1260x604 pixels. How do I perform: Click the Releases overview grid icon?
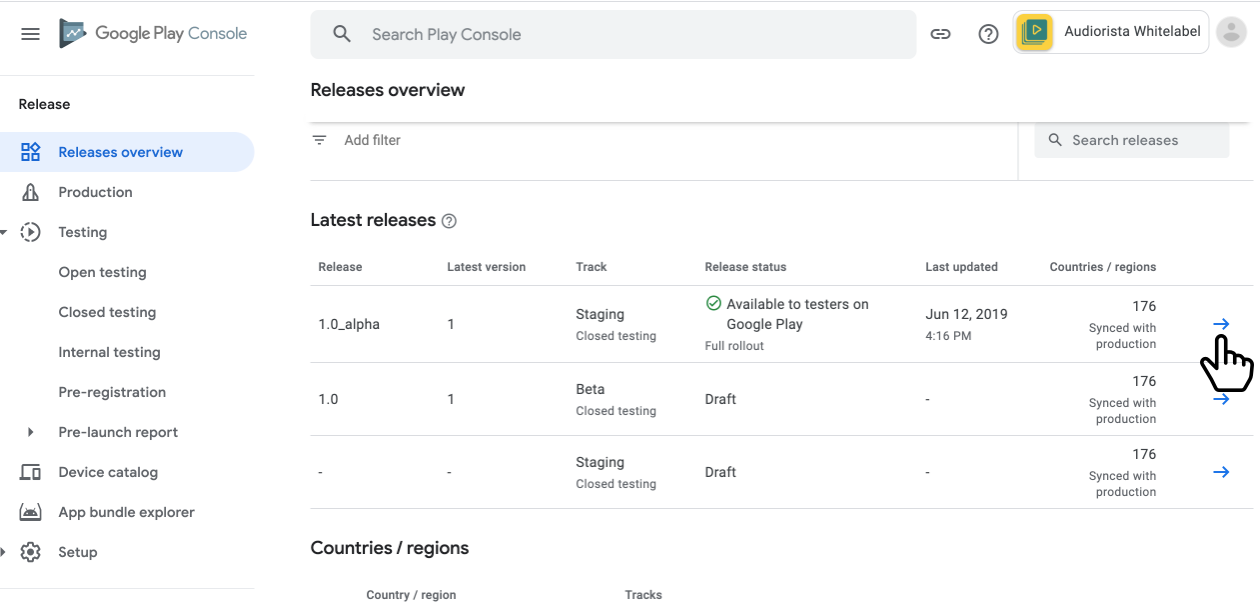pos(31,152)
